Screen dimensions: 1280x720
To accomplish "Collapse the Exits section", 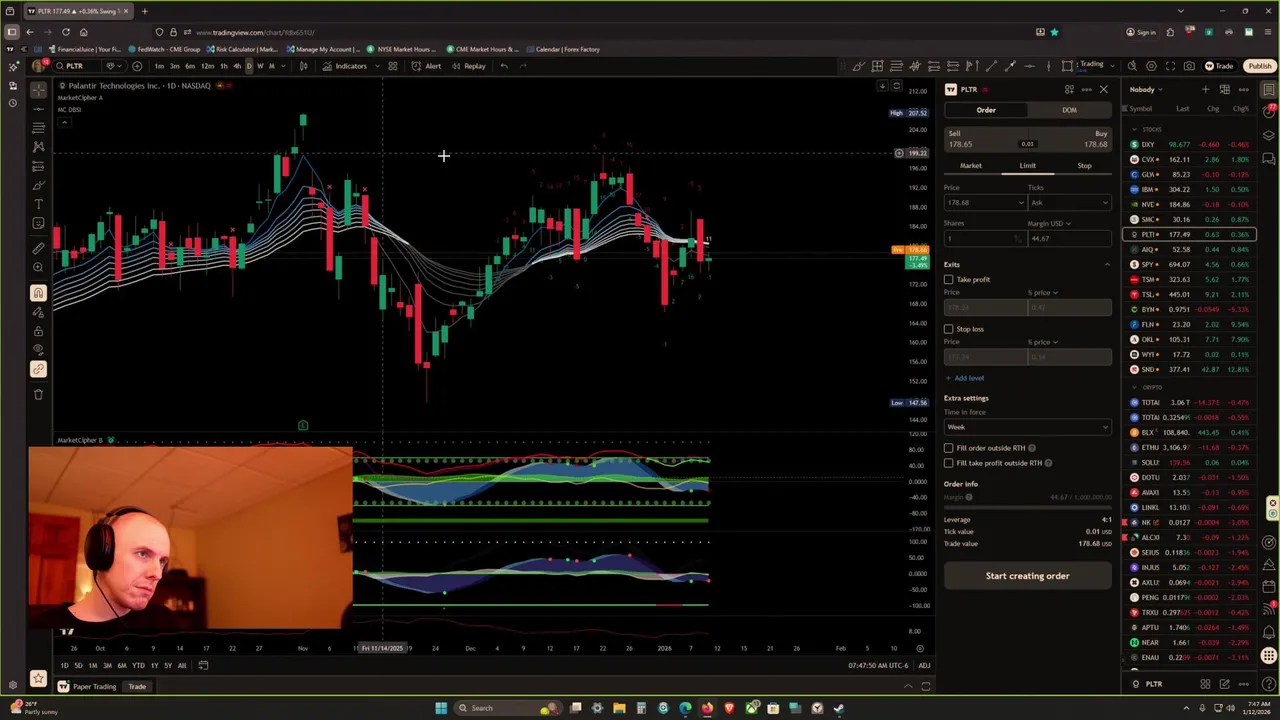I will pos(1106,265).
